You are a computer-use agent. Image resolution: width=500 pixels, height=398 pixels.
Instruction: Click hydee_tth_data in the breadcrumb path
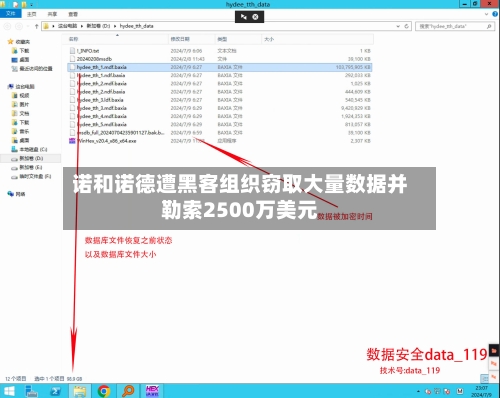click(x=137, y=26)
